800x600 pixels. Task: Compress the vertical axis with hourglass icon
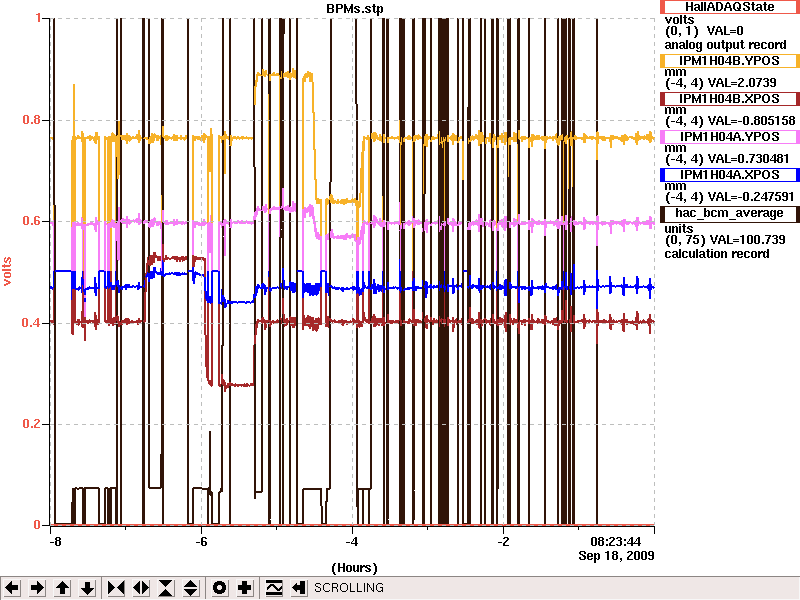(x=166, y=588)
